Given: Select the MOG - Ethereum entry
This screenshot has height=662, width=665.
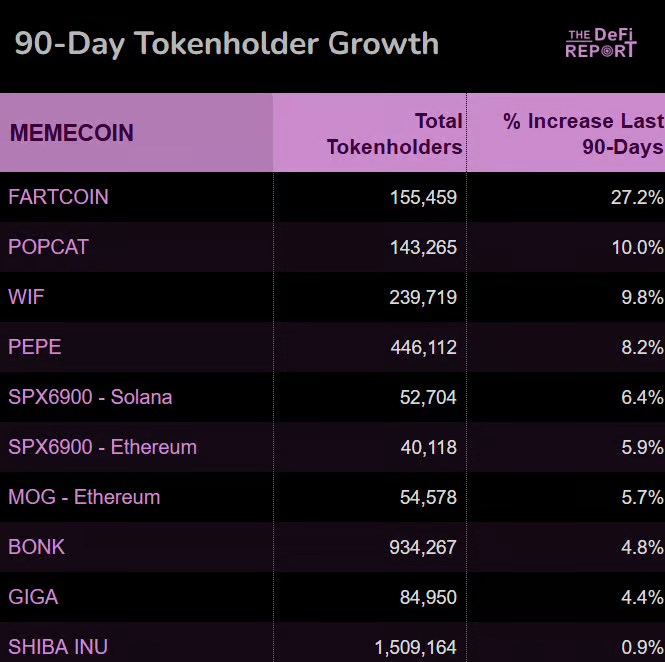Looking at the screenshot, I should click(84, 497).
